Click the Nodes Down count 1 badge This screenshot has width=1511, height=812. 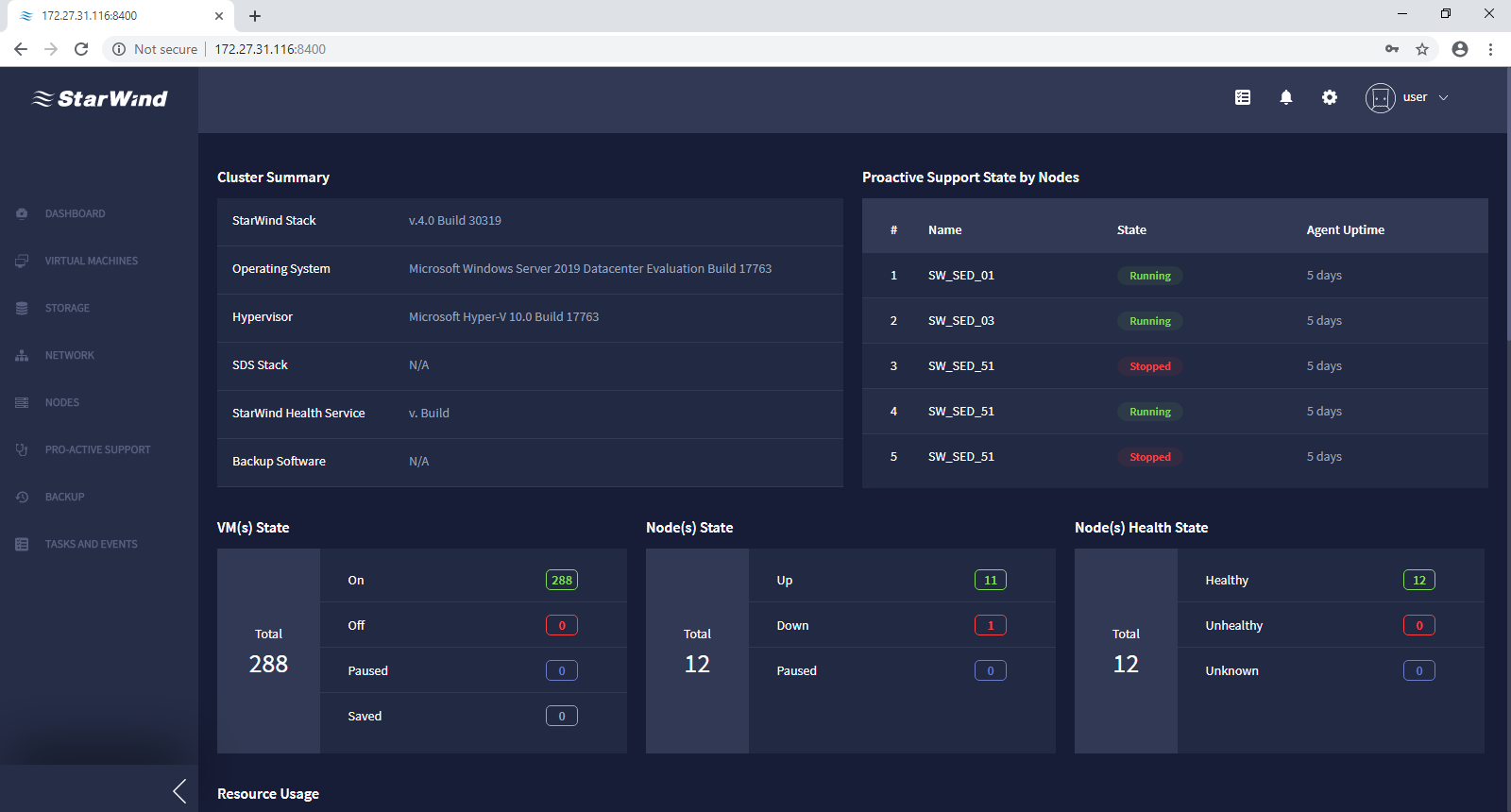point(991,625)
